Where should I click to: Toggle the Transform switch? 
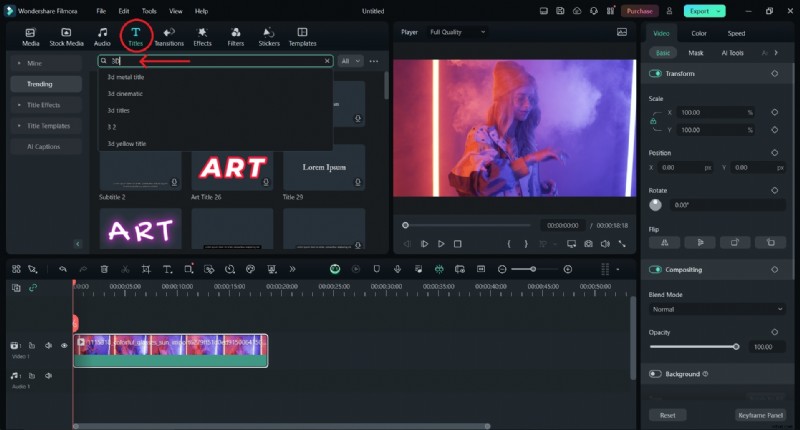pyautogui.click(x=656, y=74)
